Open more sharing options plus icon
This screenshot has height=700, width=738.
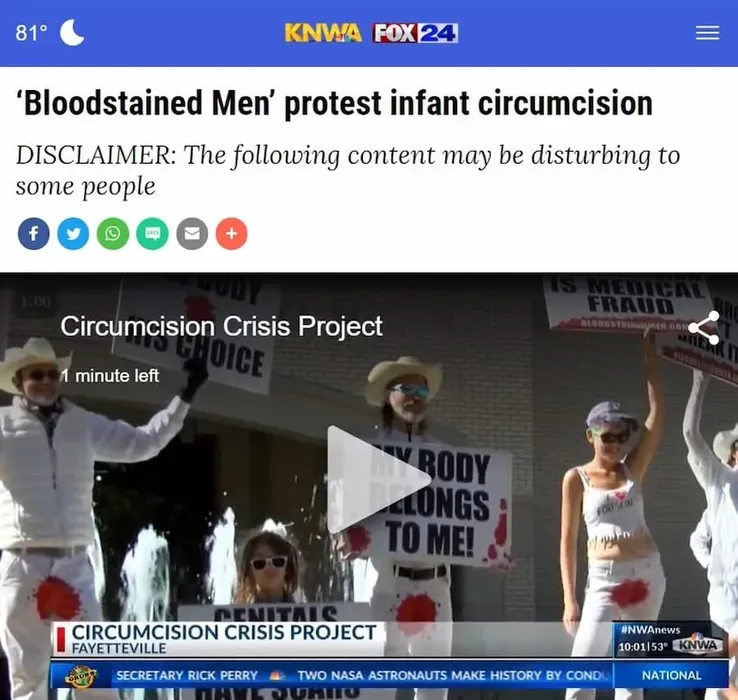tap(232, 233)
